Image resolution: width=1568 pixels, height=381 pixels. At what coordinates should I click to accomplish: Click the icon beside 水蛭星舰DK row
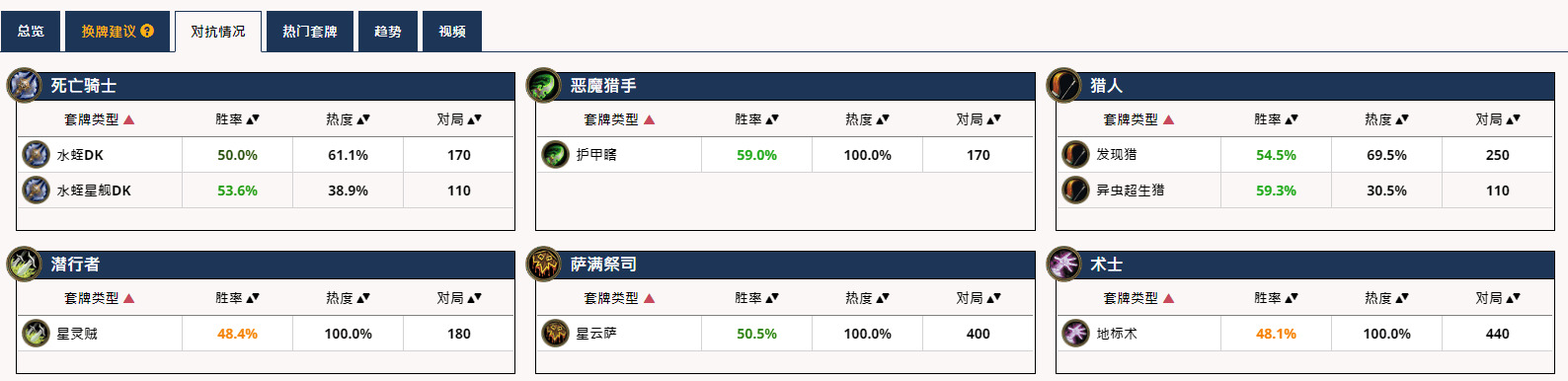pyautogui.click(x=36, y=190)
